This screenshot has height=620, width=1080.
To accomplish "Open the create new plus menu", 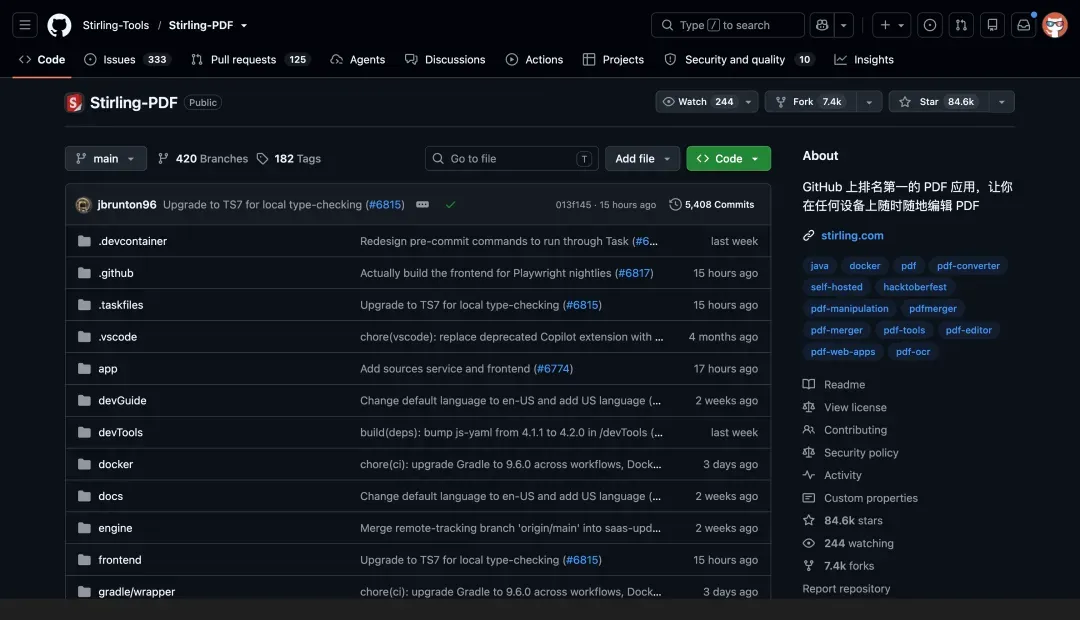I will coord(891,25).
